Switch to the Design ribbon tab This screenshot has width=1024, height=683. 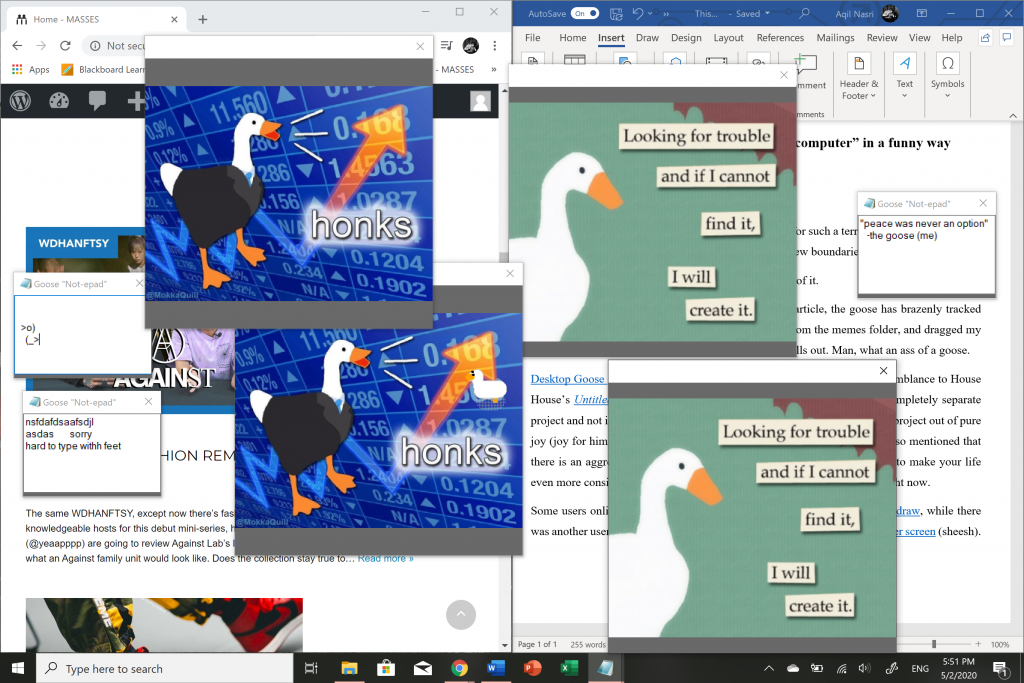pos(686,38)
